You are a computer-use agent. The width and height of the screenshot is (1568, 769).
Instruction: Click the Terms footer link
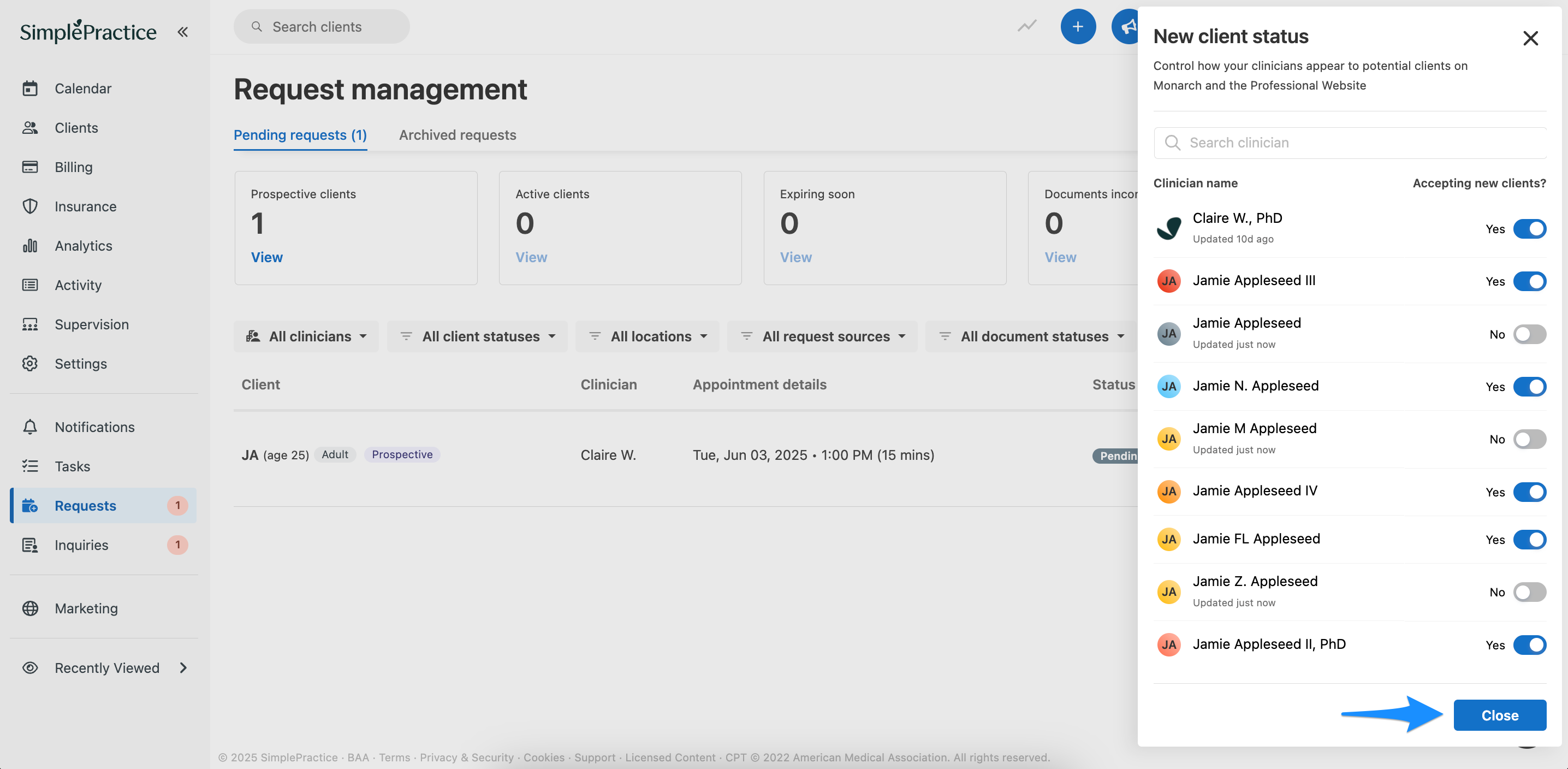tap(394, 758)
